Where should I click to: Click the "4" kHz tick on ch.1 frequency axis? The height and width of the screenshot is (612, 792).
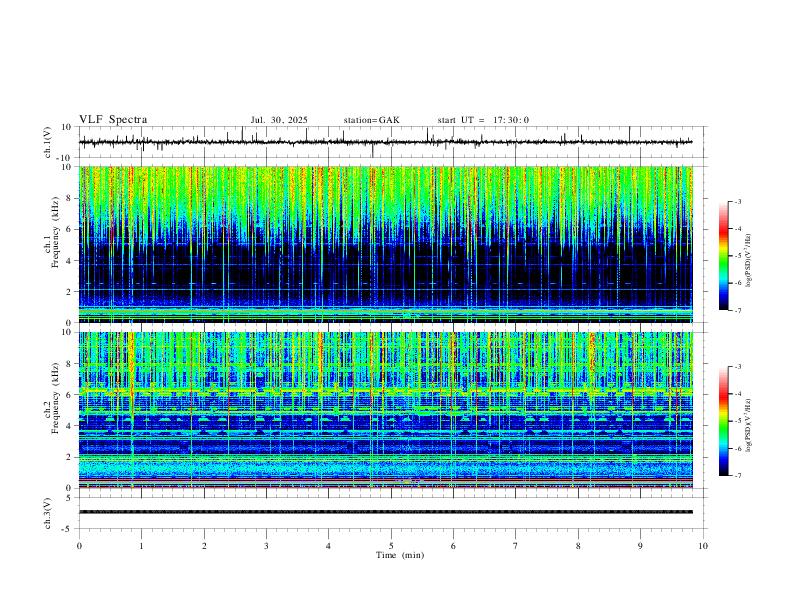coord(69,261)
